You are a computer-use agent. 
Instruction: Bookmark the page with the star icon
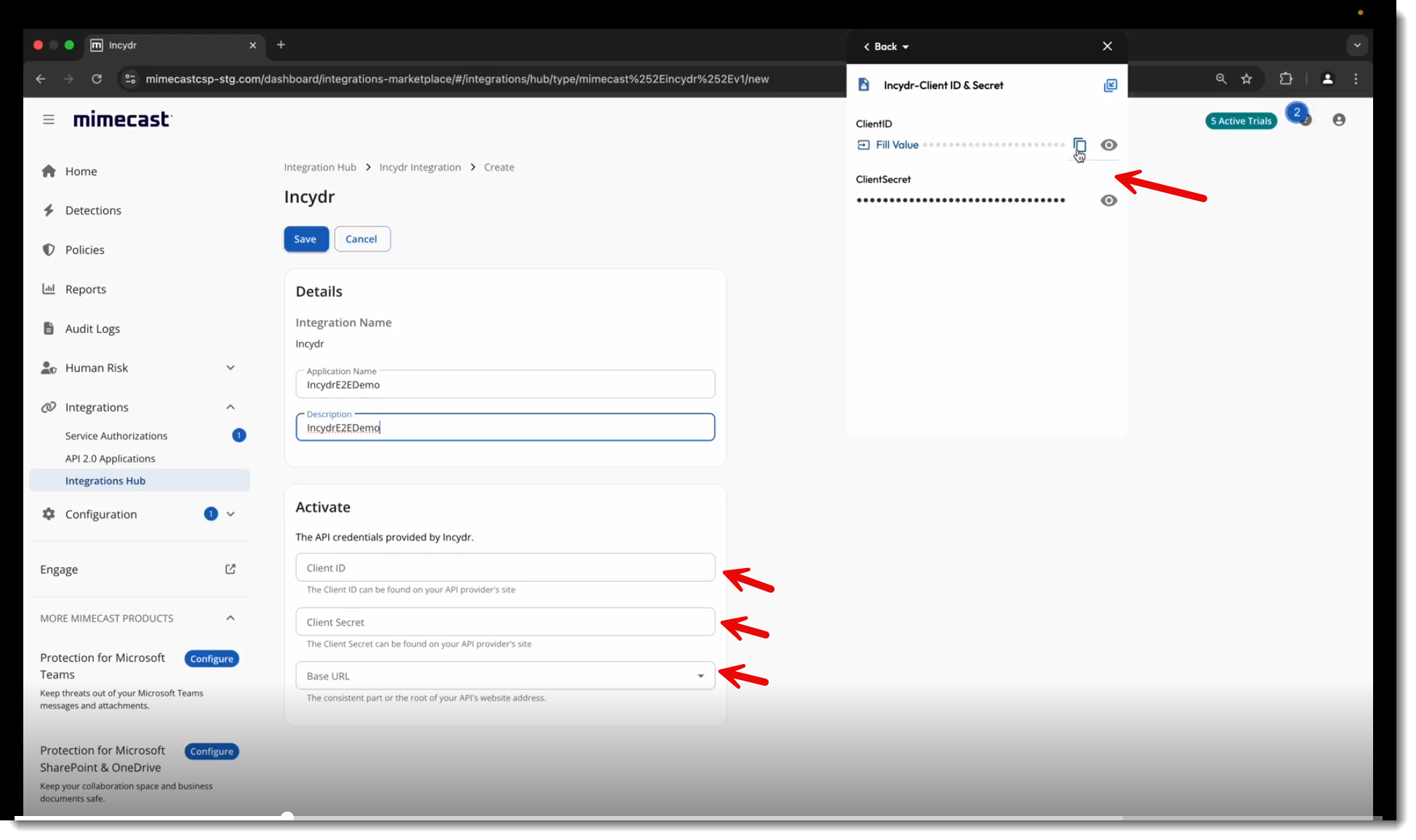coord(1247,79)
